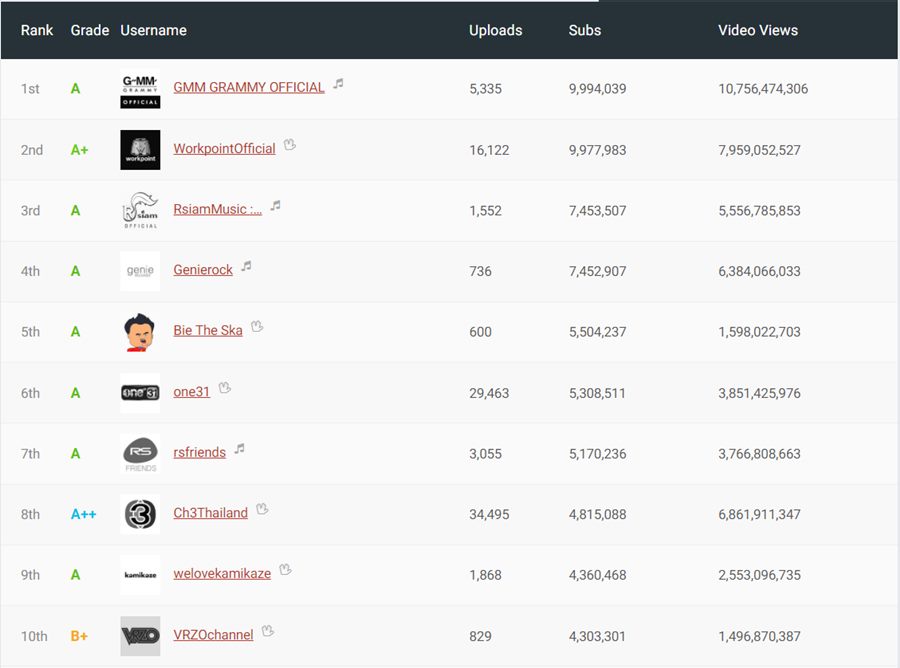Click subscriber count 9,994,039
The image size is (900, 668).
click(598, 89)
